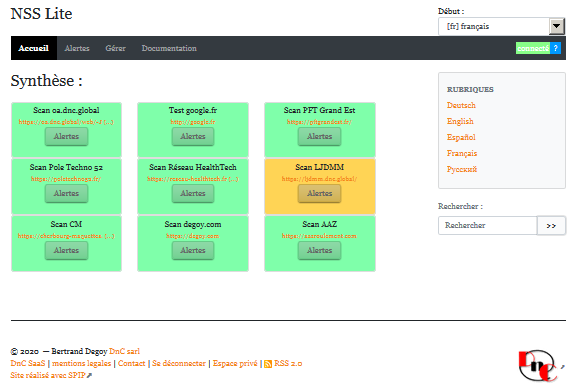Click the Scan LJDMM card title

click(319, 167)
